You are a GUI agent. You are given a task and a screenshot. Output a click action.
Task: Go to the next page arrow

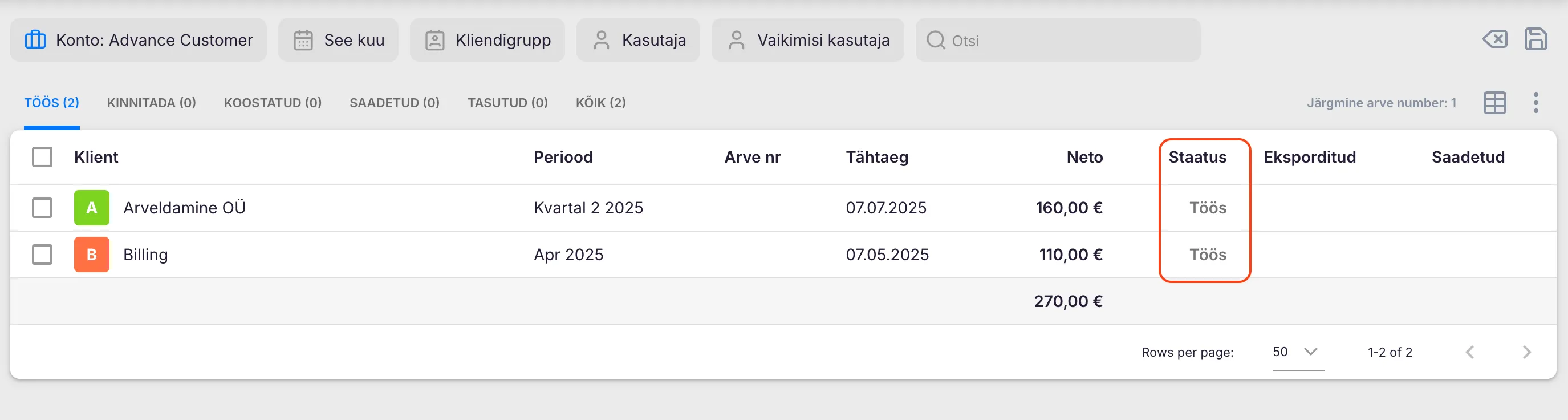tap(1526, 352)
